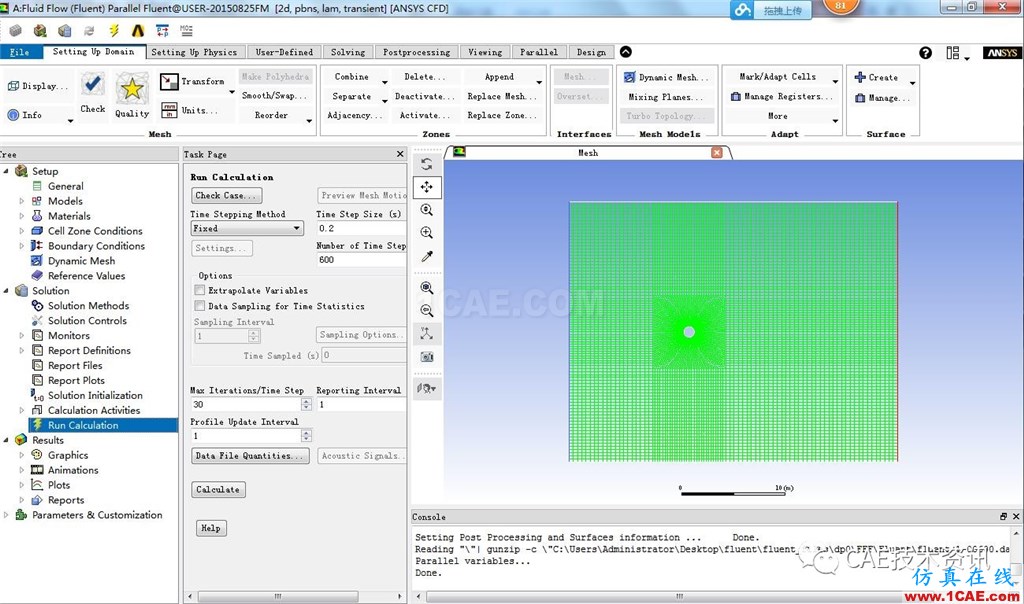The width and height of the screenshot is (1024, 604).
Task: Click the Task Page horizontal scrollbar
Action: pyautogui.click(x=278, y=596)
